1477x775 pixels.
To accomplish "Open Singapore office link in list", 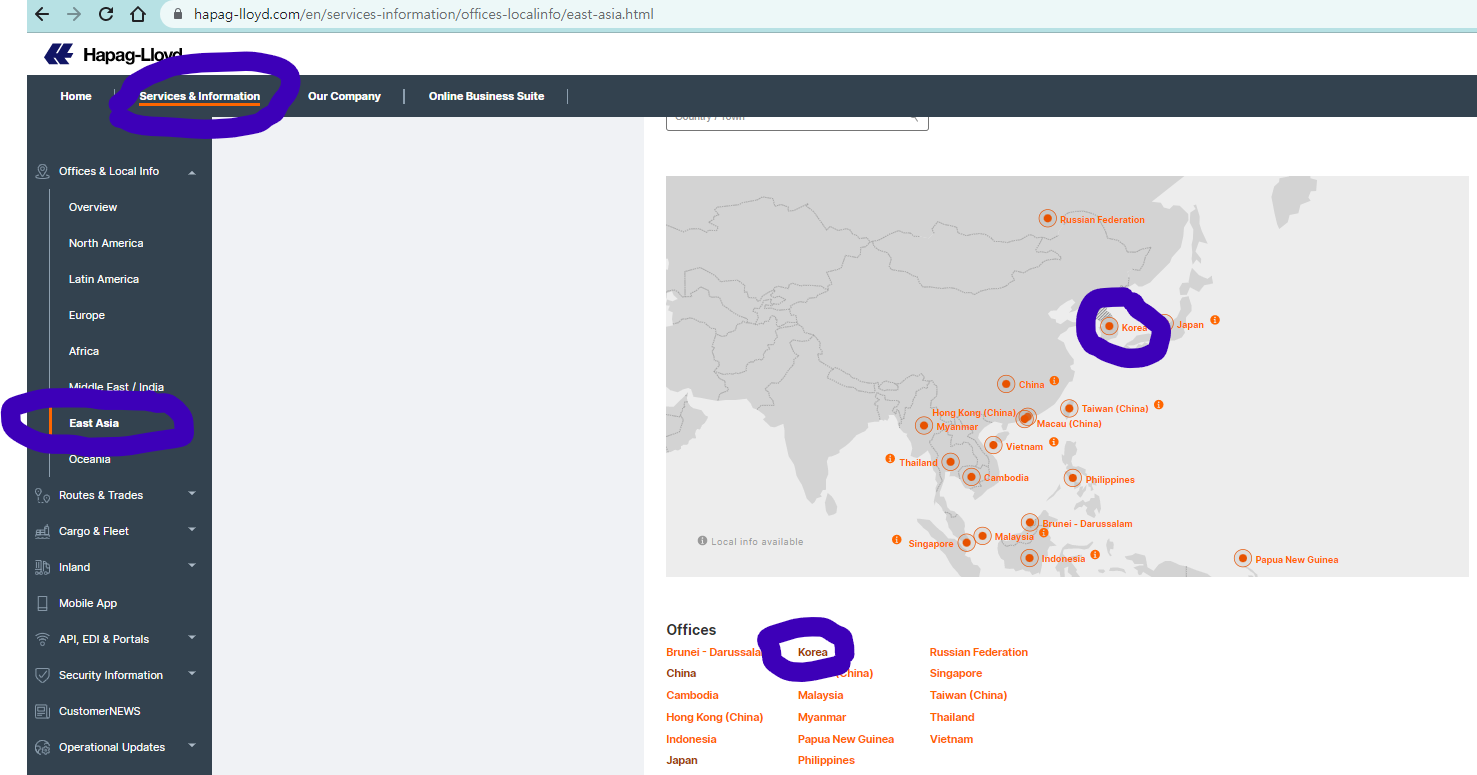I will tap(956, 673).
